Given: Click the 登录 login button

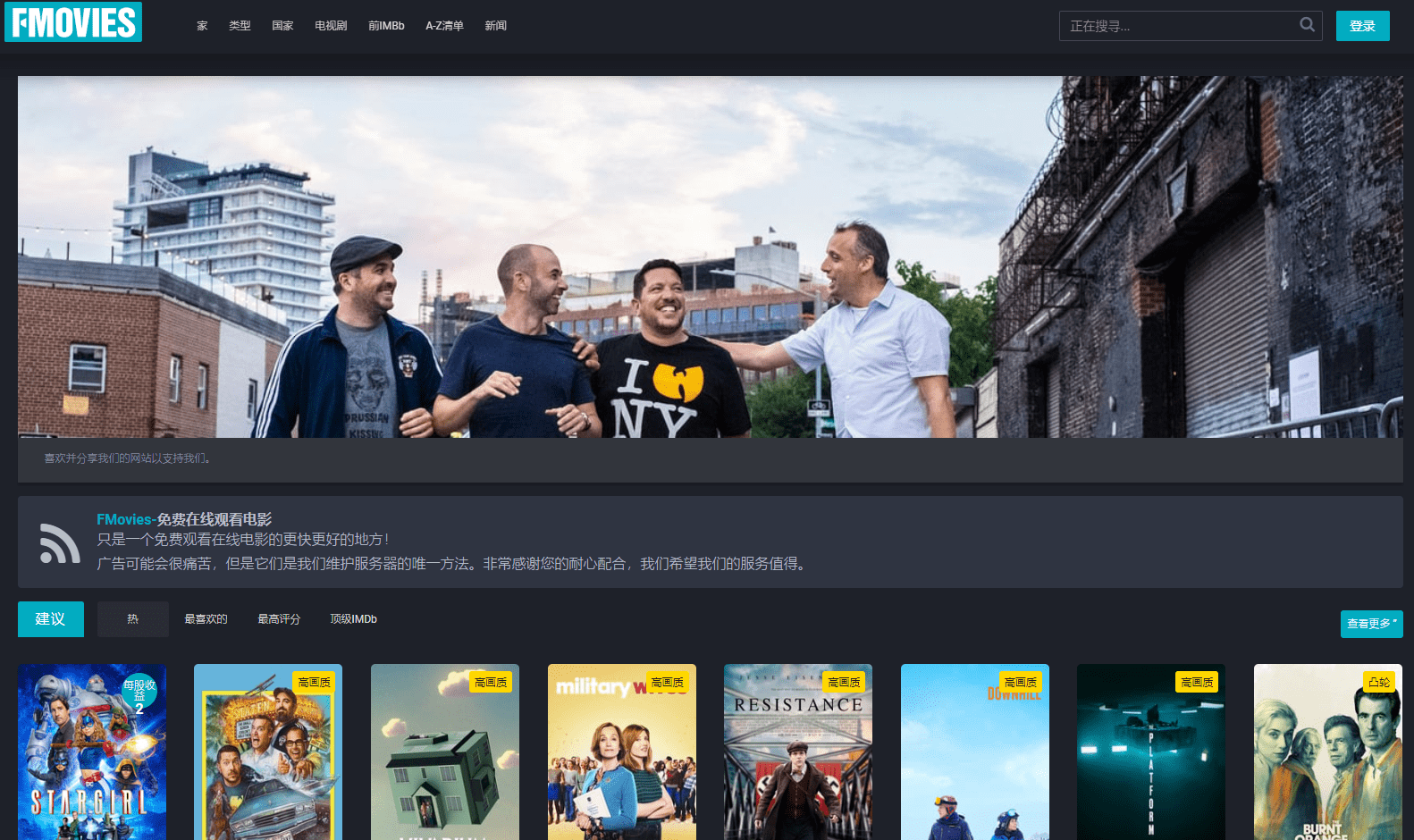Looking at the screenshot, I should pos(1362,26).
